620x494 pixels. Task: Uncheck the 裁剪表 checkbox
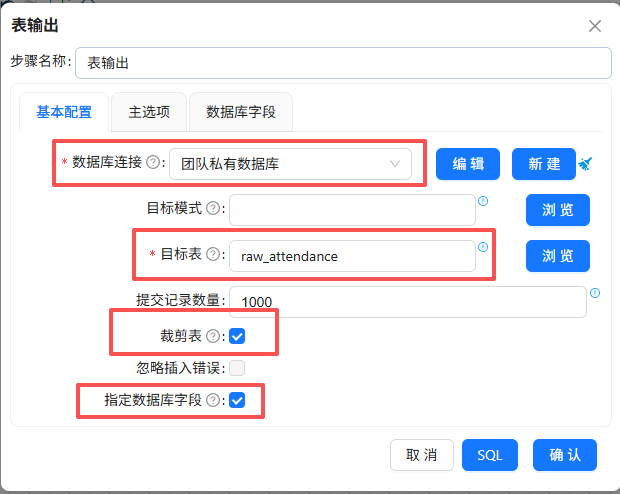click(x=237, y=336)
